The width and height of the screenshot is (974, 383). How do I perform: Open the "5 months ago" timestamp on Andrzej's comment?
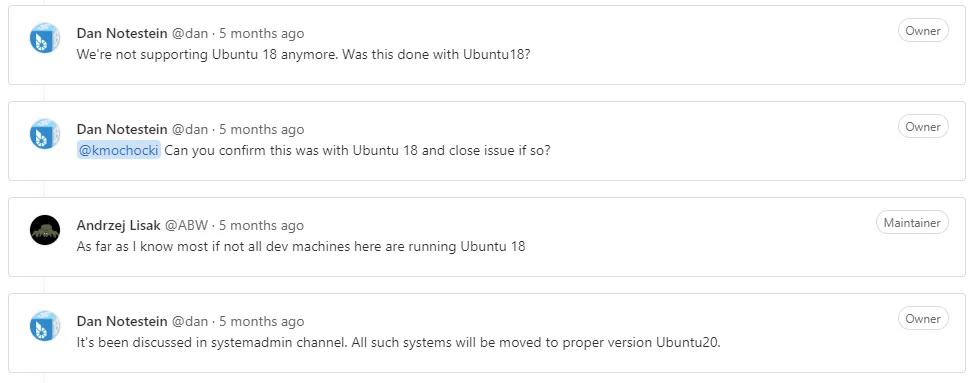(262, 225)
